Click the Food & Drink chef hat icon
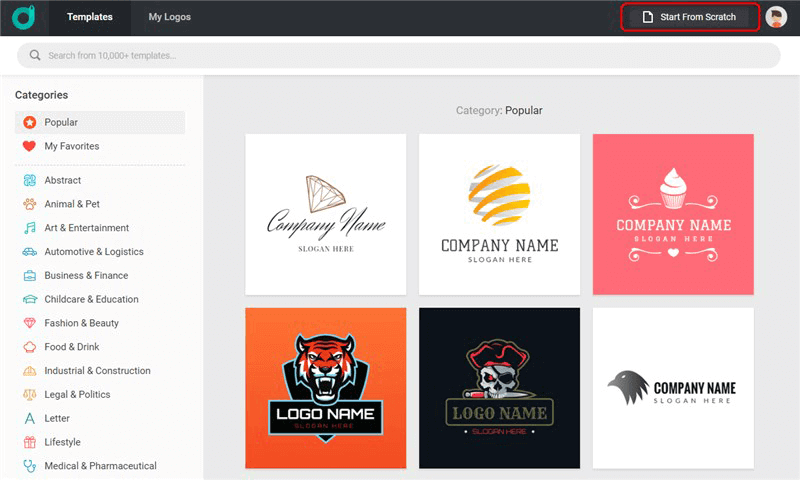The width and height of the screenshot is (800, 480). coord(30,347)
